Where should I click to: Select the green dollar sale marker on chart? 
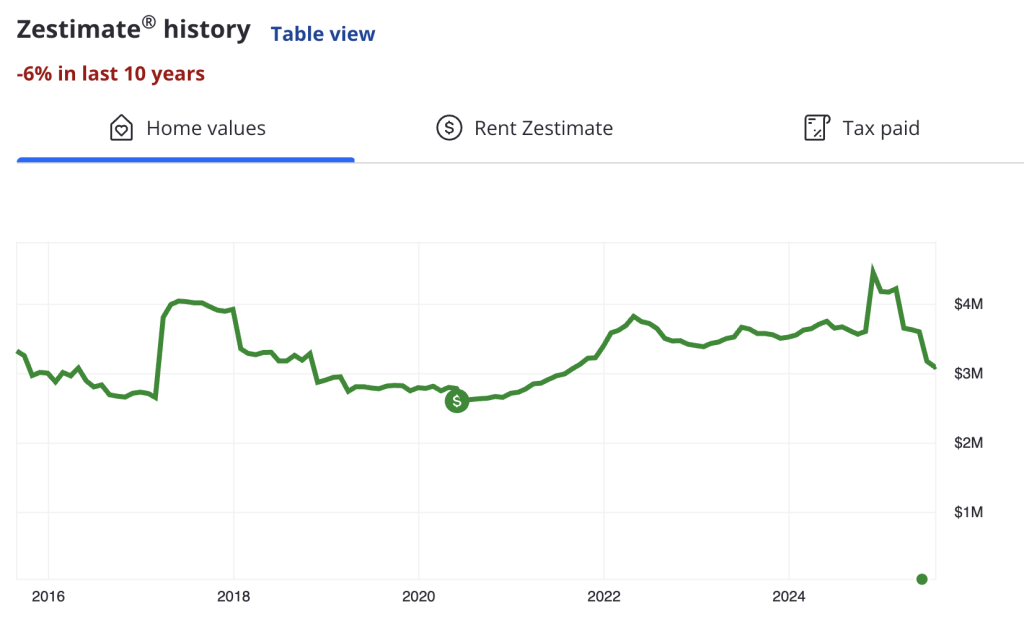(x=457, y=401)
